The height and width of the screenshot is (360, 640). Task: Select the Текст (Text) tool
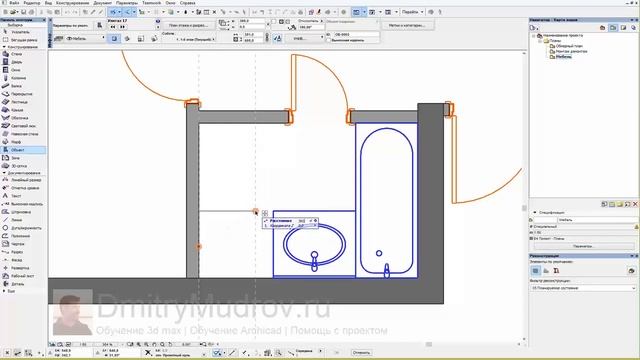[23, 196]
